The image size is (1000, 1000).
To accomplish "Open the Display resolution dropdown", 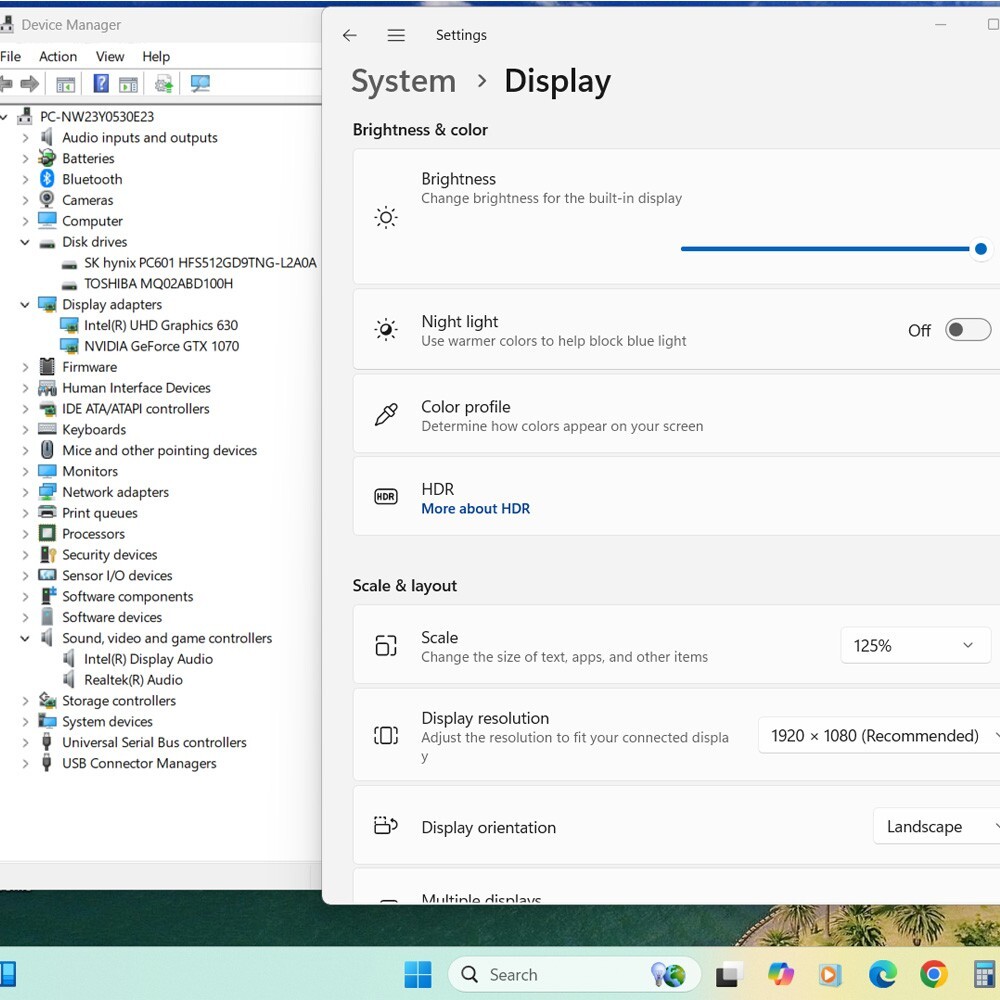I will pos(879,736).
